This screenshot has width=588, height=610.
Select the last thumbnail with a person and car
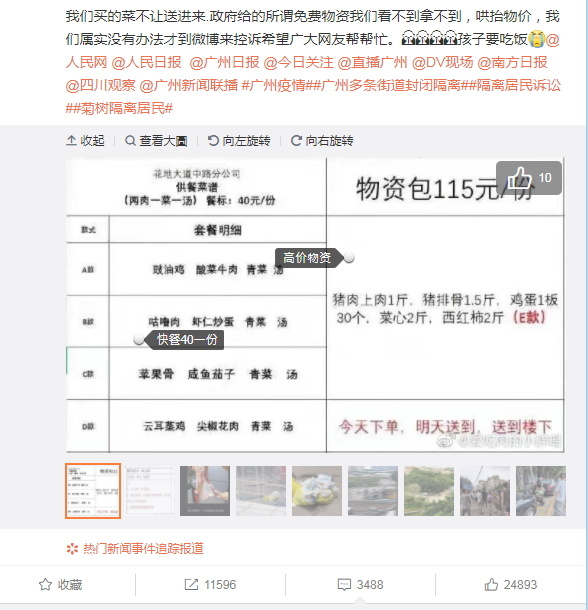pos(541,491)
